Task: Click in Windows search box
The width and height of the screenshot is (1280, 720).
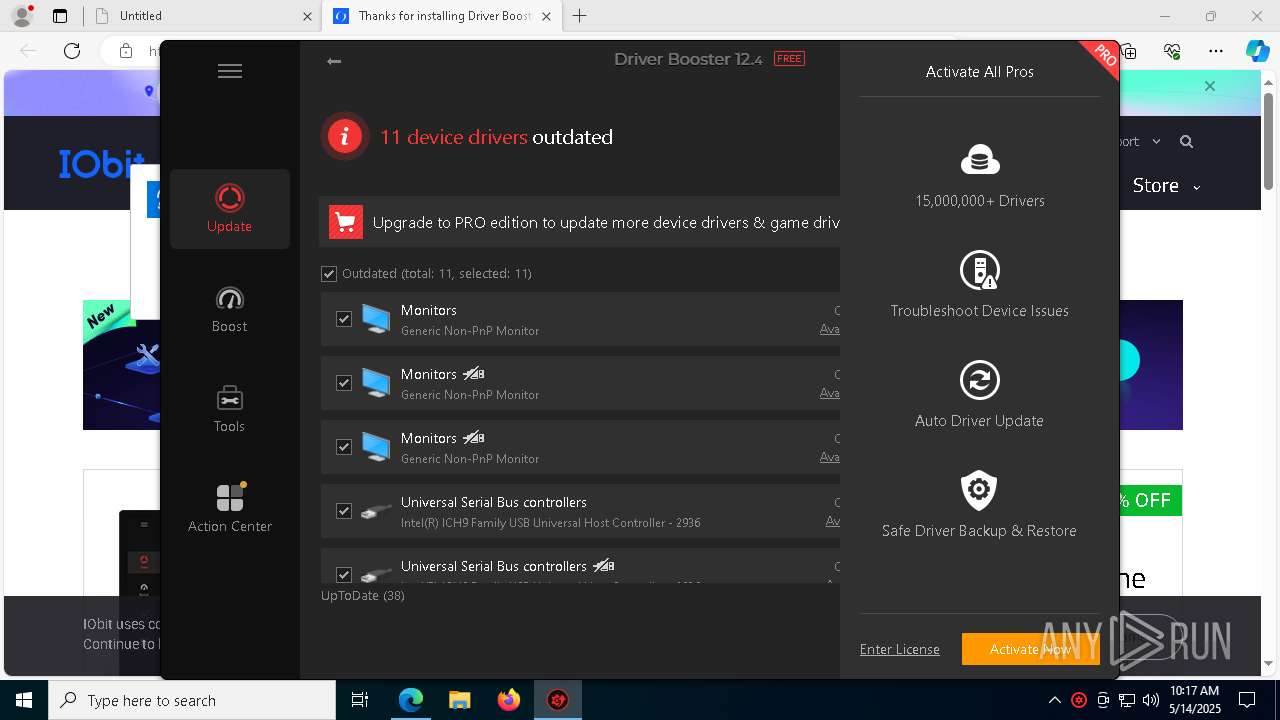Action: pos(192,701)
